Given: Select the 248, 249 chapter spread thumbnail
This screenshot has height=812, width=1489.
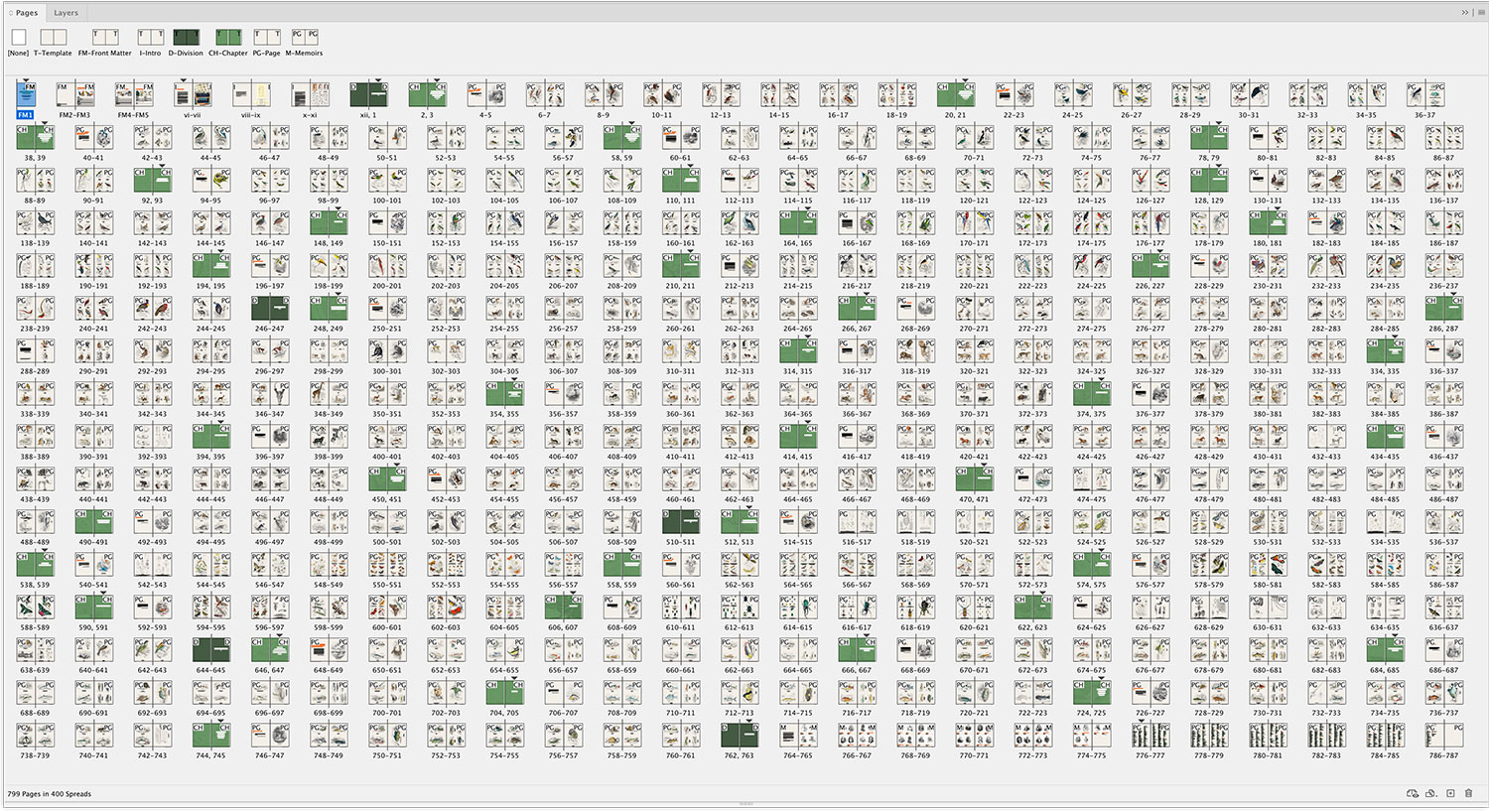Looking at the screenshot, I should click(x=328, y=309).
